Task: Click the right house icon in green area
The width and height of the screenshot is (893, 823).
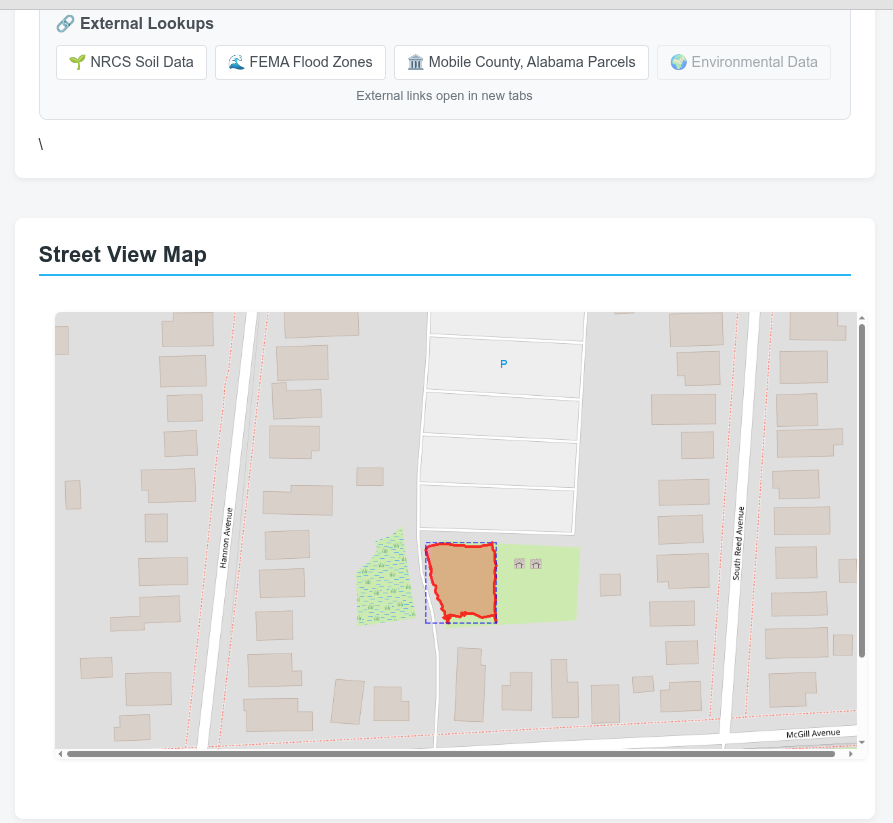Action: coord(536,564)
